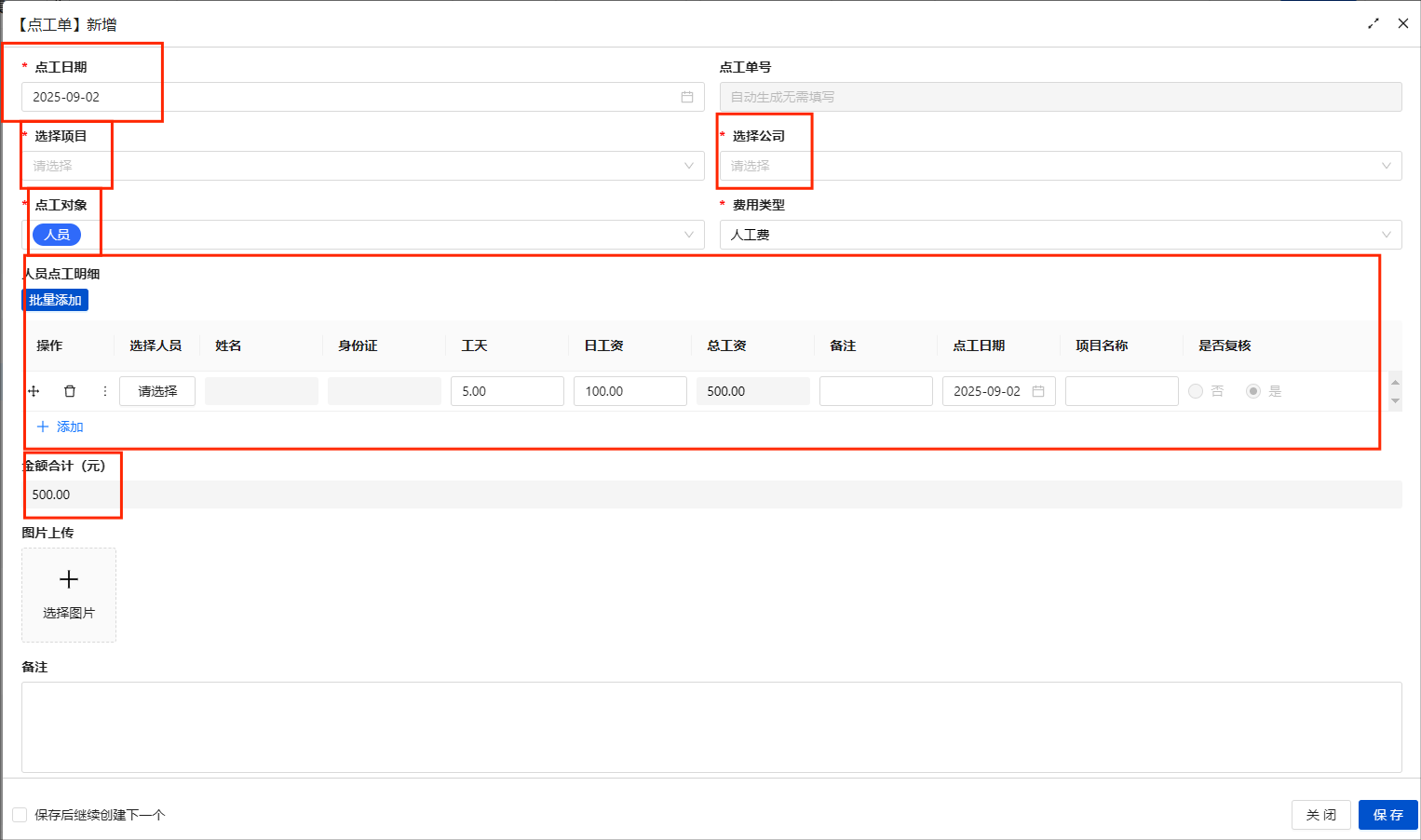Image resolution: width=1421 pixels, height=840 pixels.
Task: Expand dialog with the fullscreen icon
Action: [x=1374, y=23]
